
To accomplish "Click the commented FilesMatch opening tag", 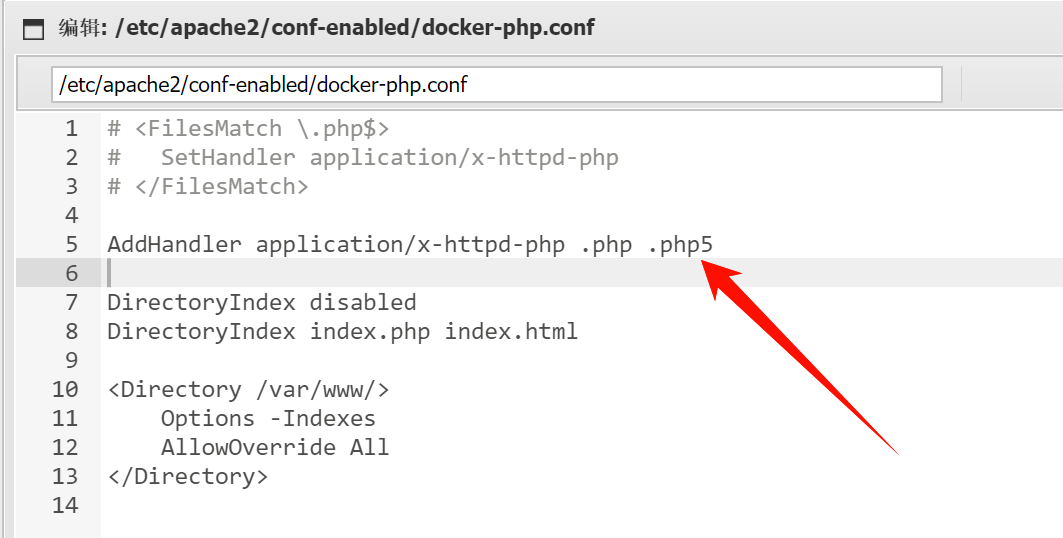I will coord(248,129).
